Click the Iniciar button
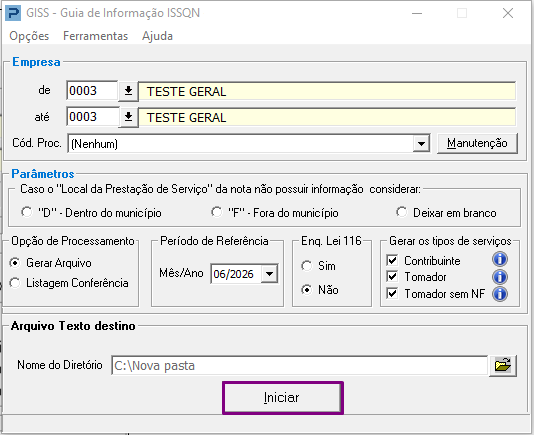Screen dimensions: 534x435 point(283,398)
